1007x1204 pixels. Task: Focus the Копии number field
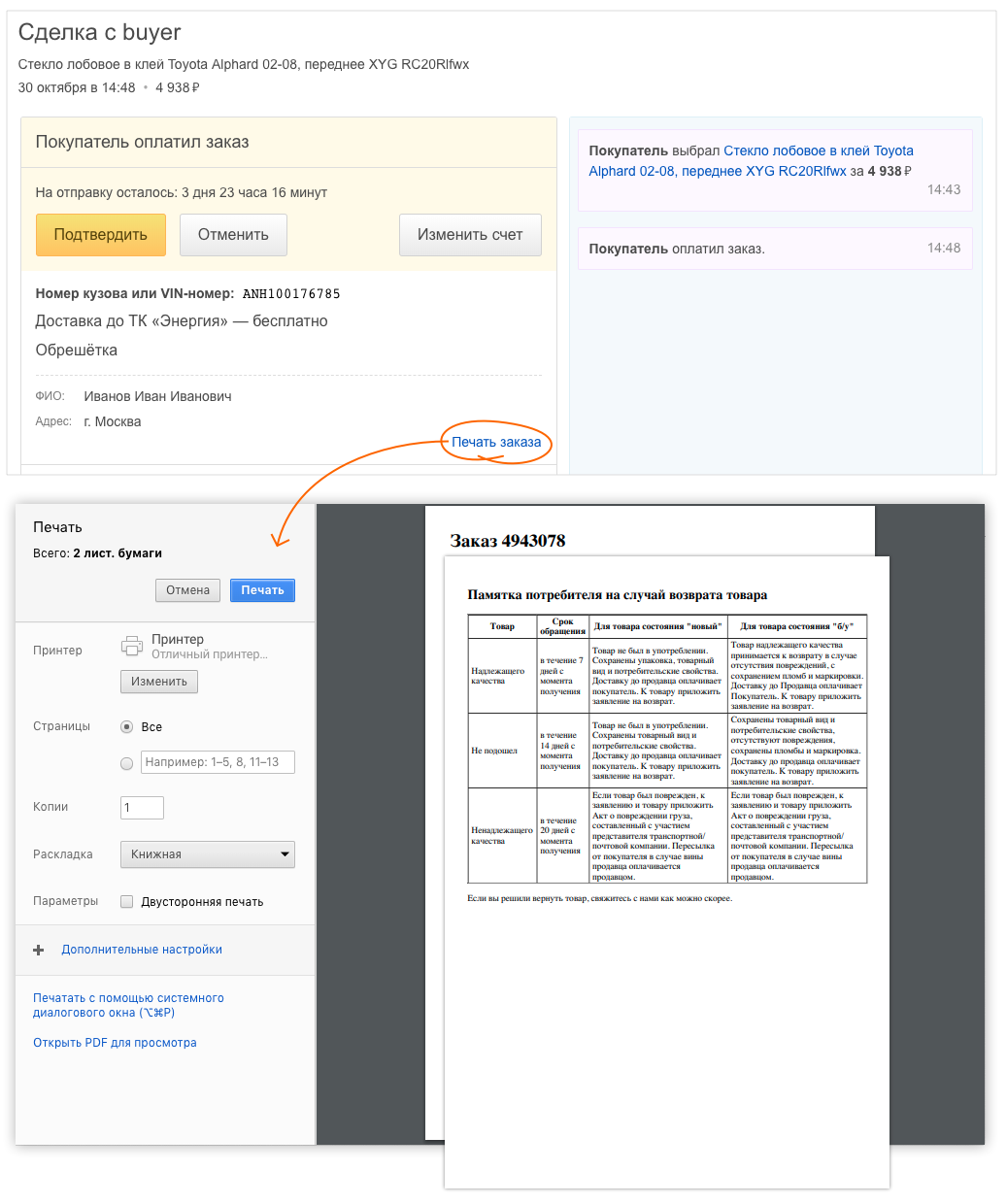(142, 807)
